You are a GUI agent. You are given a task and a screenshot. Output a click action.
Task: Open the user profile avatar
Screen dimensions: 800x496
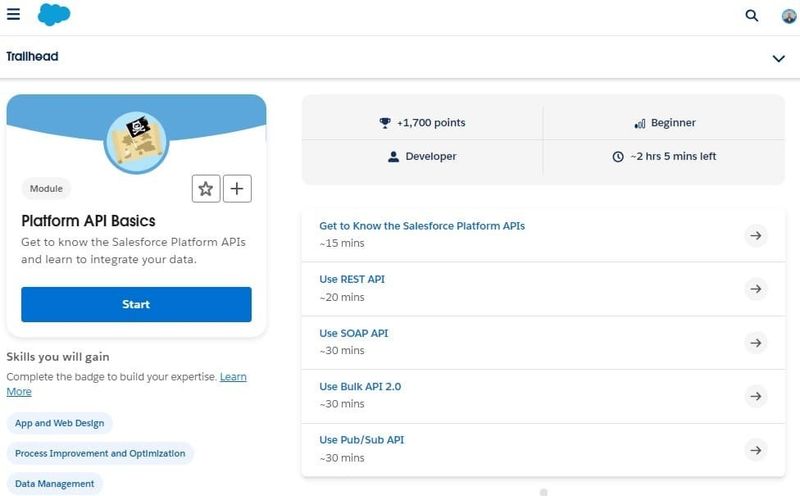point(789,16)
